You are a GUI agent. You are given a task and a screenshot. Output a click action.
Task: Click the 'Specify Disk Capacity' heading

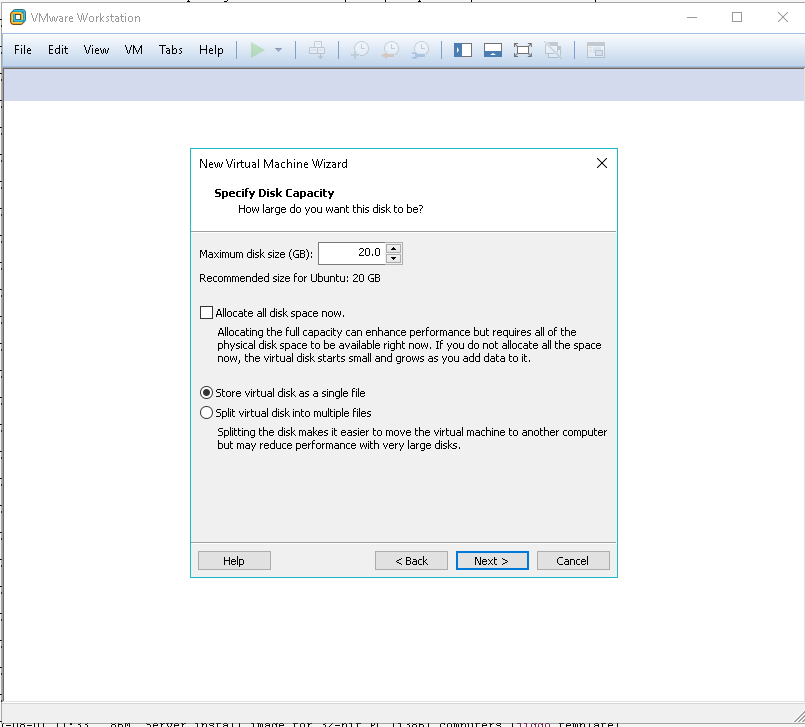tap(274, 193)
